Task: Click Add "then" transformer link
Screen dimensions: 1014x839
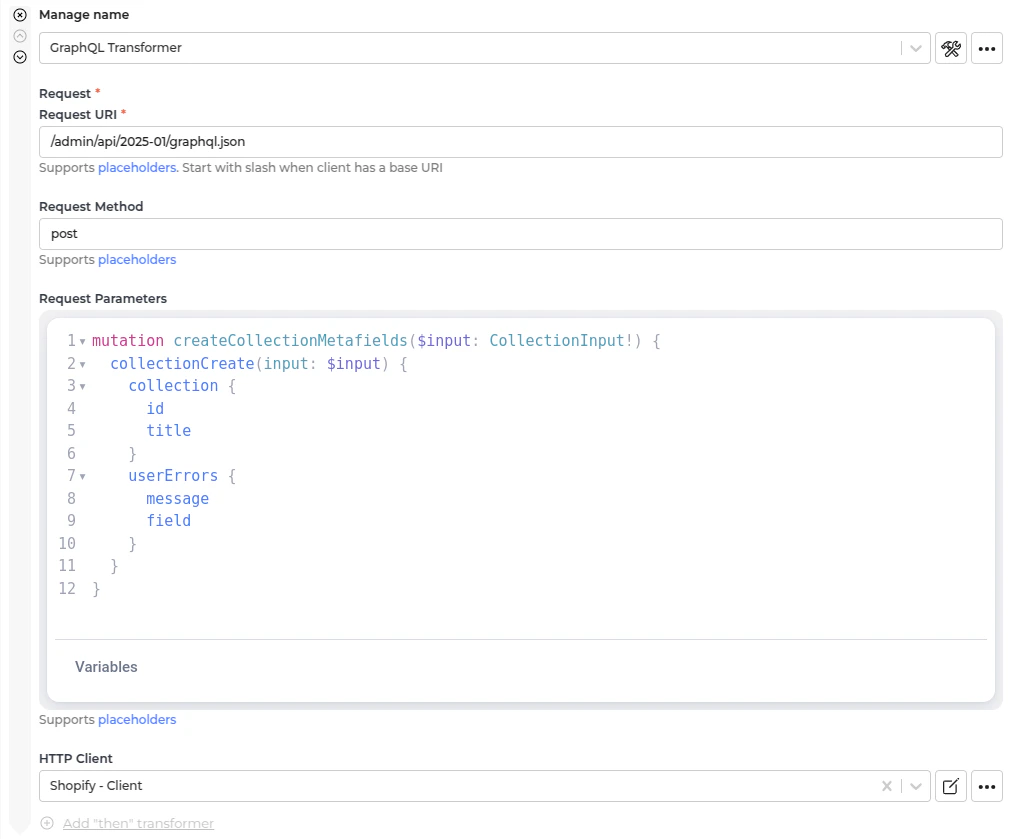Action: click(x=138, y=823)
